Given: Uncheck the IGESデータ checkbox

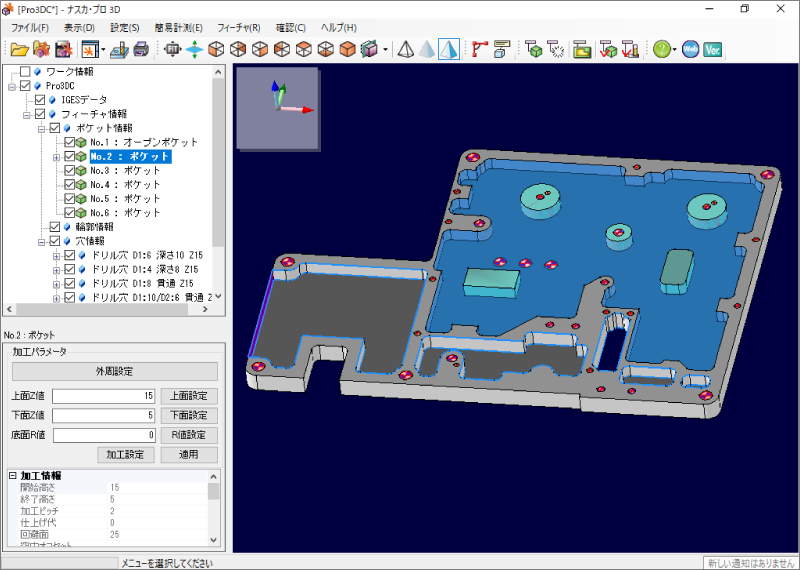Looking at the screenshot, I should point(40,100).
